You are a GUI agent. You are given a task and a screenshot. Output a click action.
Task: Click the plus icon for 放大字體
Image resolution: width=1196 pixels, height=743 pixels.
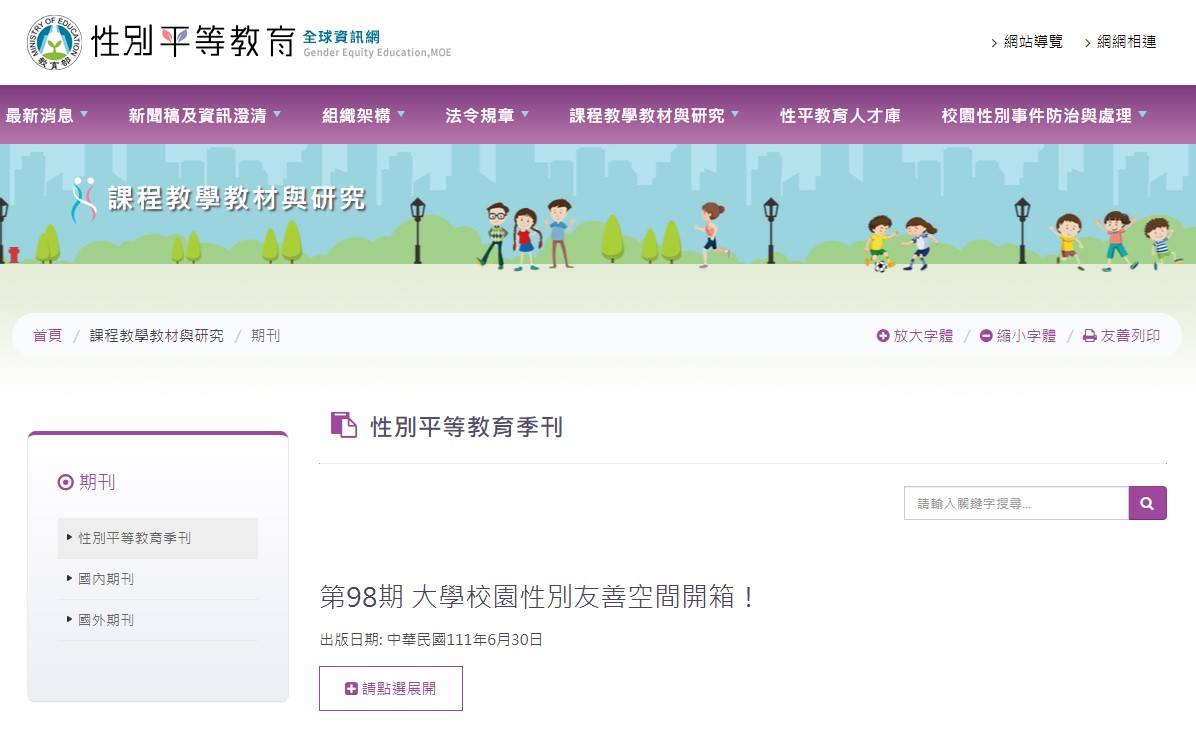(x=883, y=336)
